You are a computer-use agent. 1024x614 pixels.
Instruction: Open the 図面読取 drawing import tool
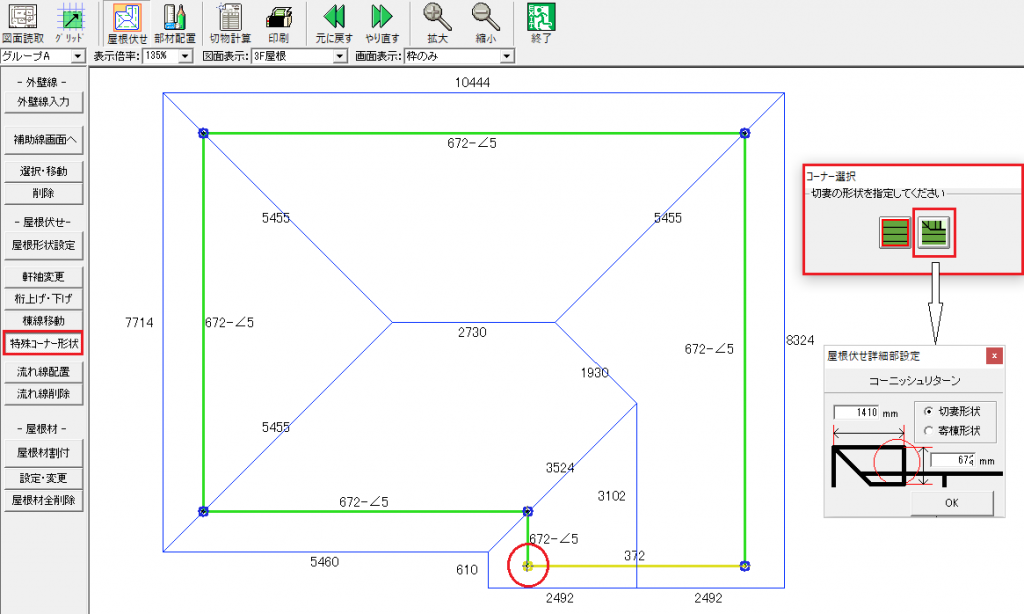point(24,23)
